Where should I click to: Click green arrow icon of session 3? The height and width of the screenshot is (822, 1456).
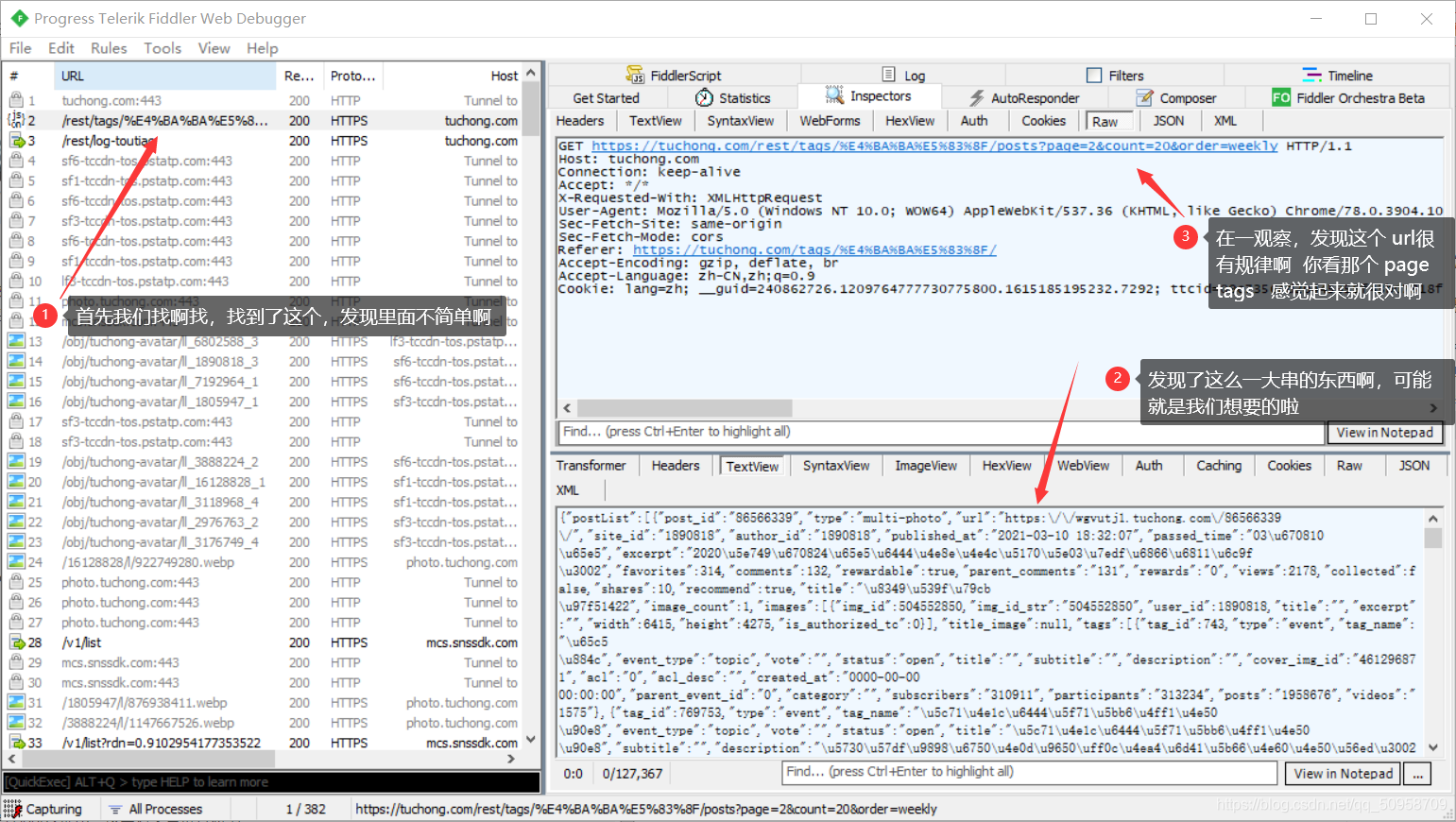[x=16, y=140]
